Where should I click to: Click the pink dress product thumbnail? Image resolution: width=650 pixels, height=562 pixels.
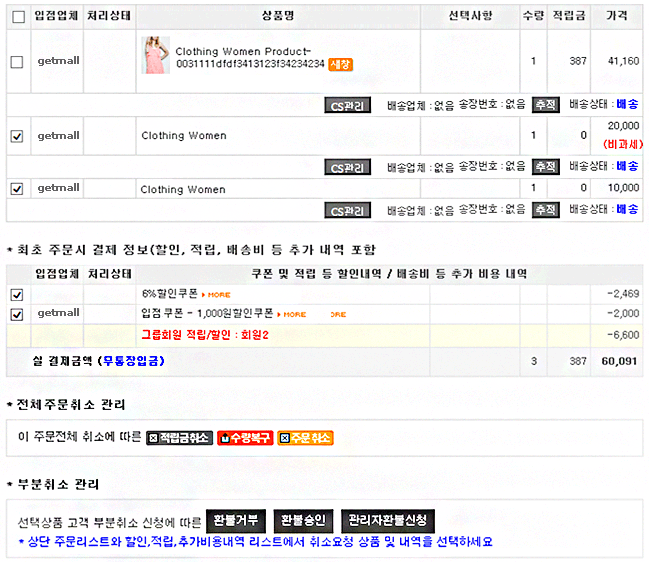[x=155, y=56]
